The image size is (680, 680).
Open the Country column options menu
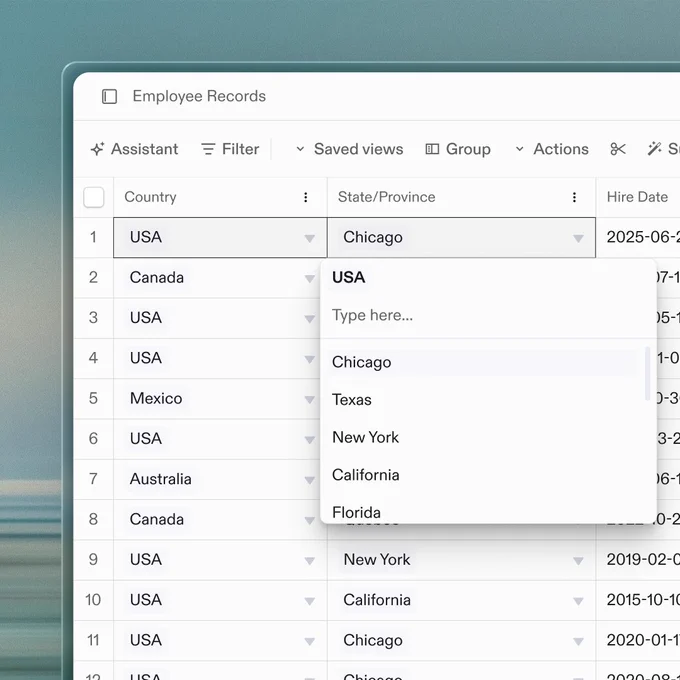coord(306,197)
